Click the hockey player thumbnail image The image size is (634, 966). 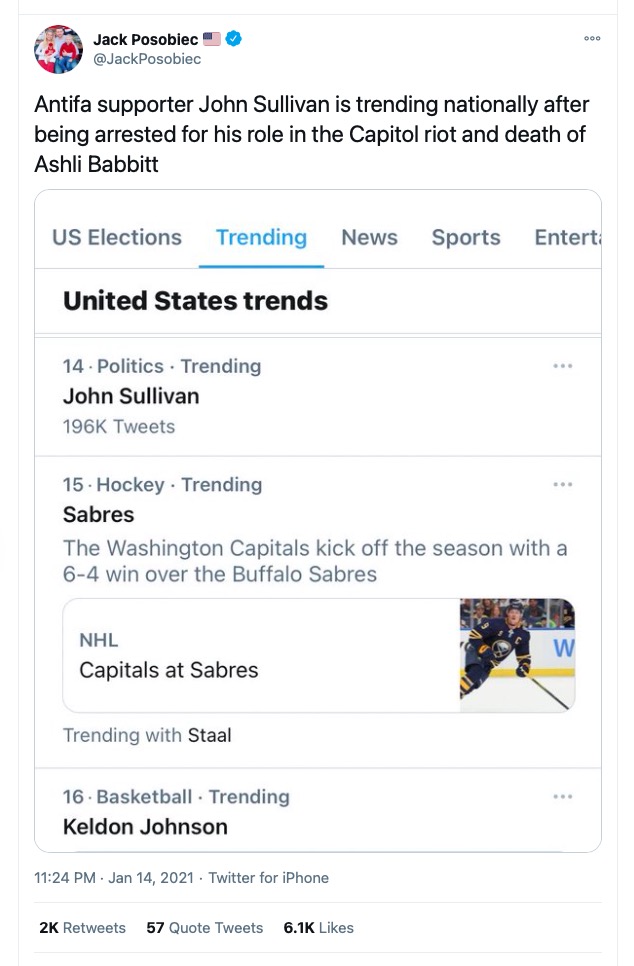point(517,655)
